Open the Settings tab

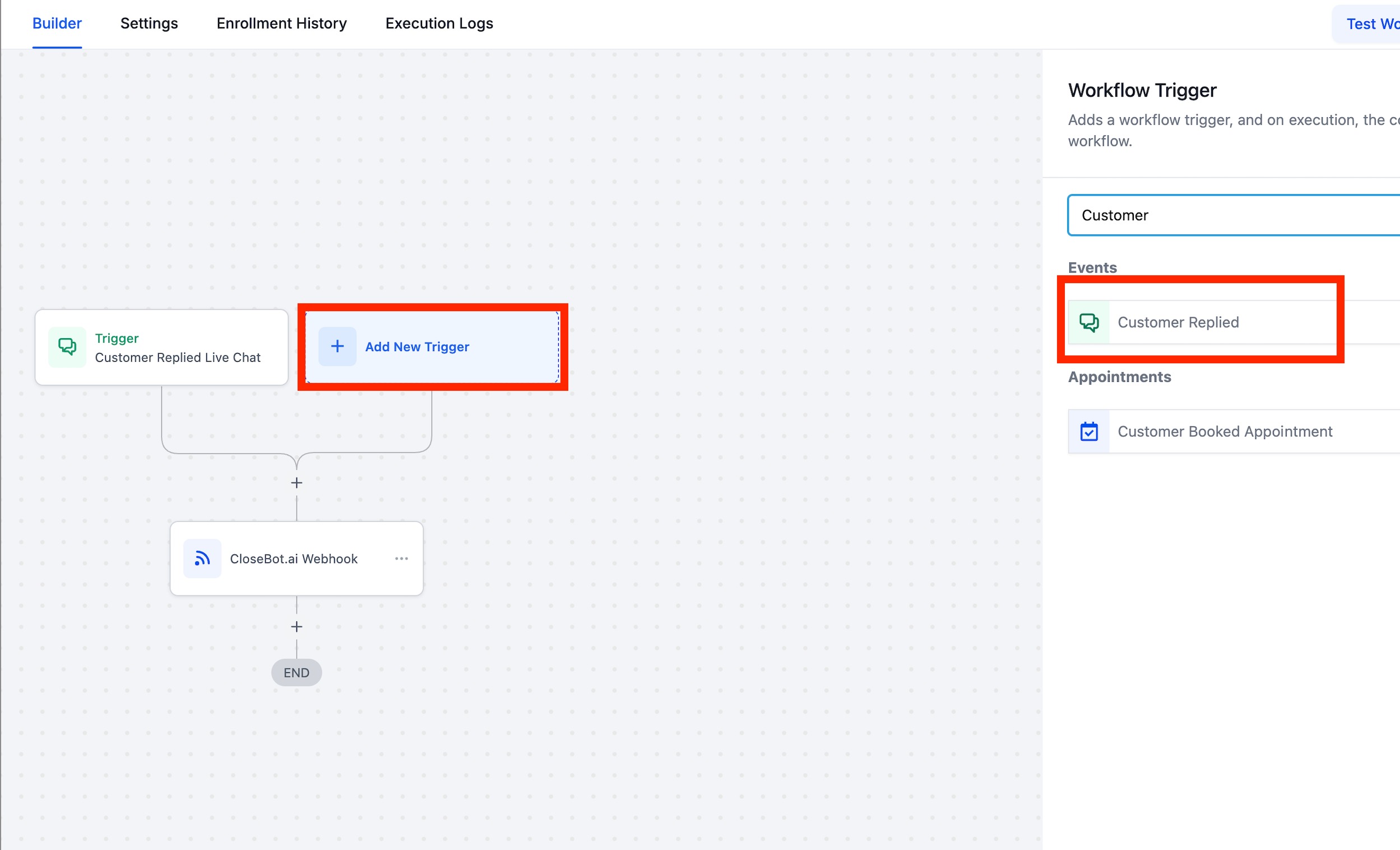149,24
